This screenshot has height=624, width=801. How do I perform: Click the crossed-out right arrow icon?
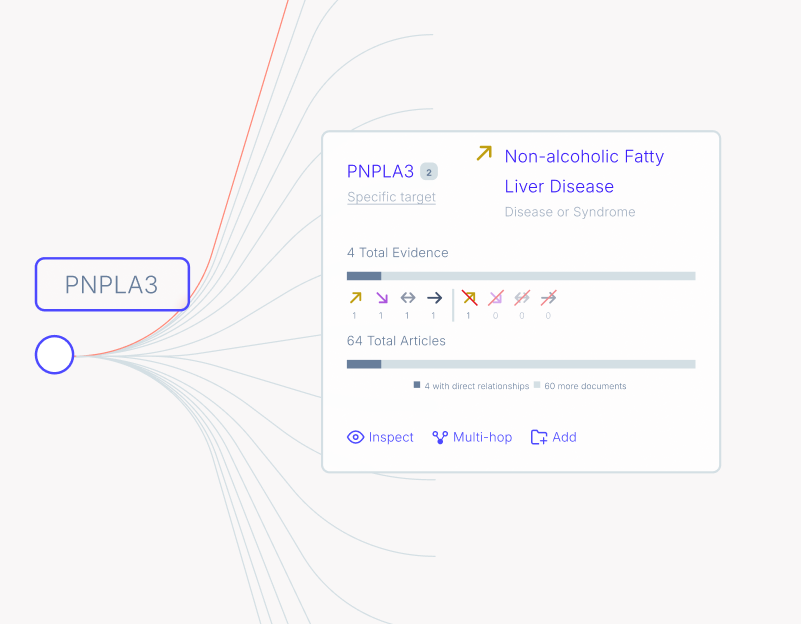(548, 297)
